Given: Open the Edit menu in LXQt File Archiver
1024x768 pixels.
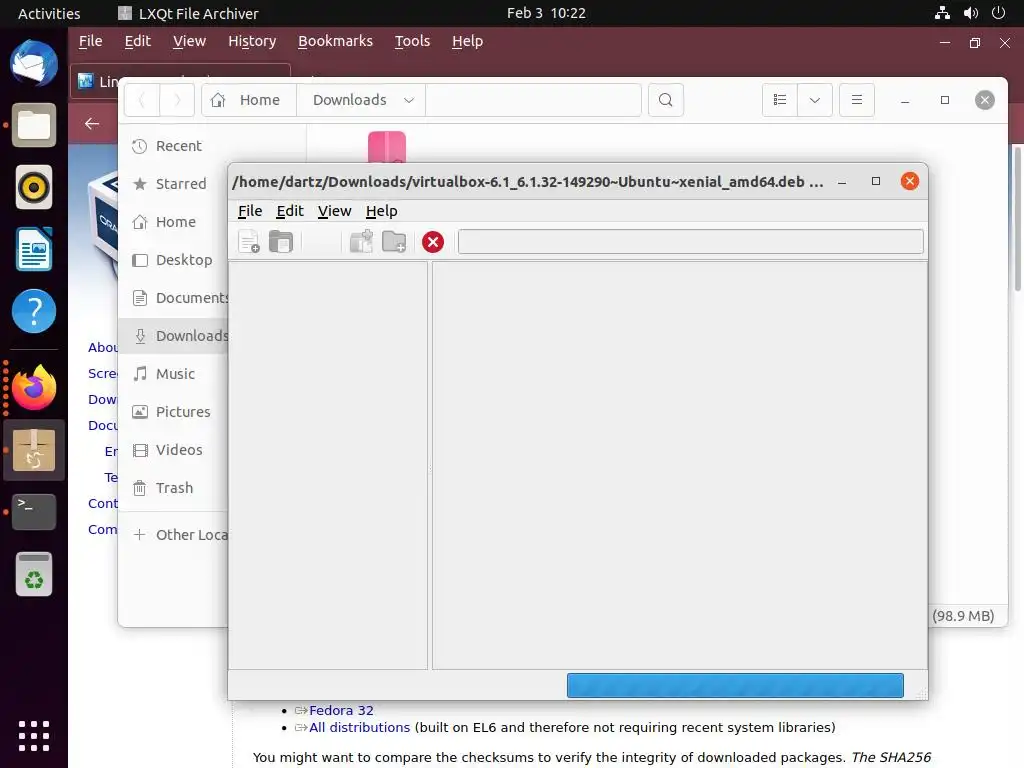Looking at the screenshot, I should [x=290, y=211].
